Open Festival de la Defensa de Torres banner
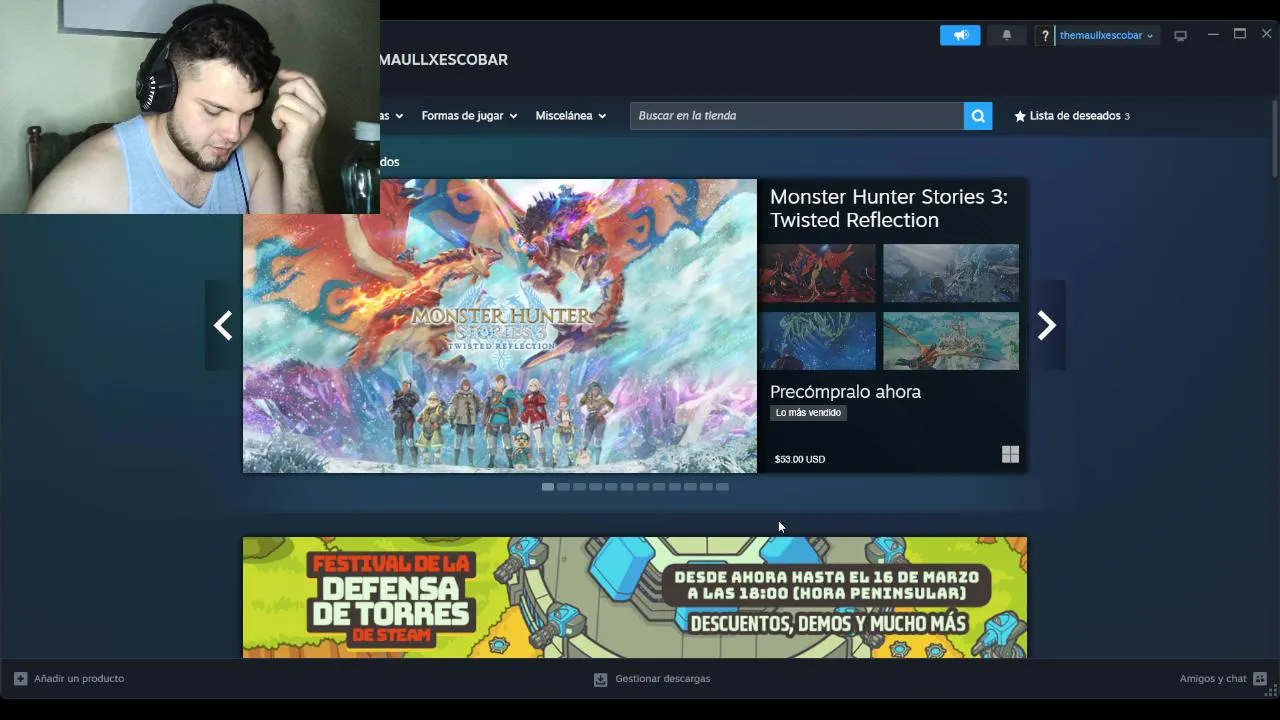1280x720 pixels. coord(635,597)
